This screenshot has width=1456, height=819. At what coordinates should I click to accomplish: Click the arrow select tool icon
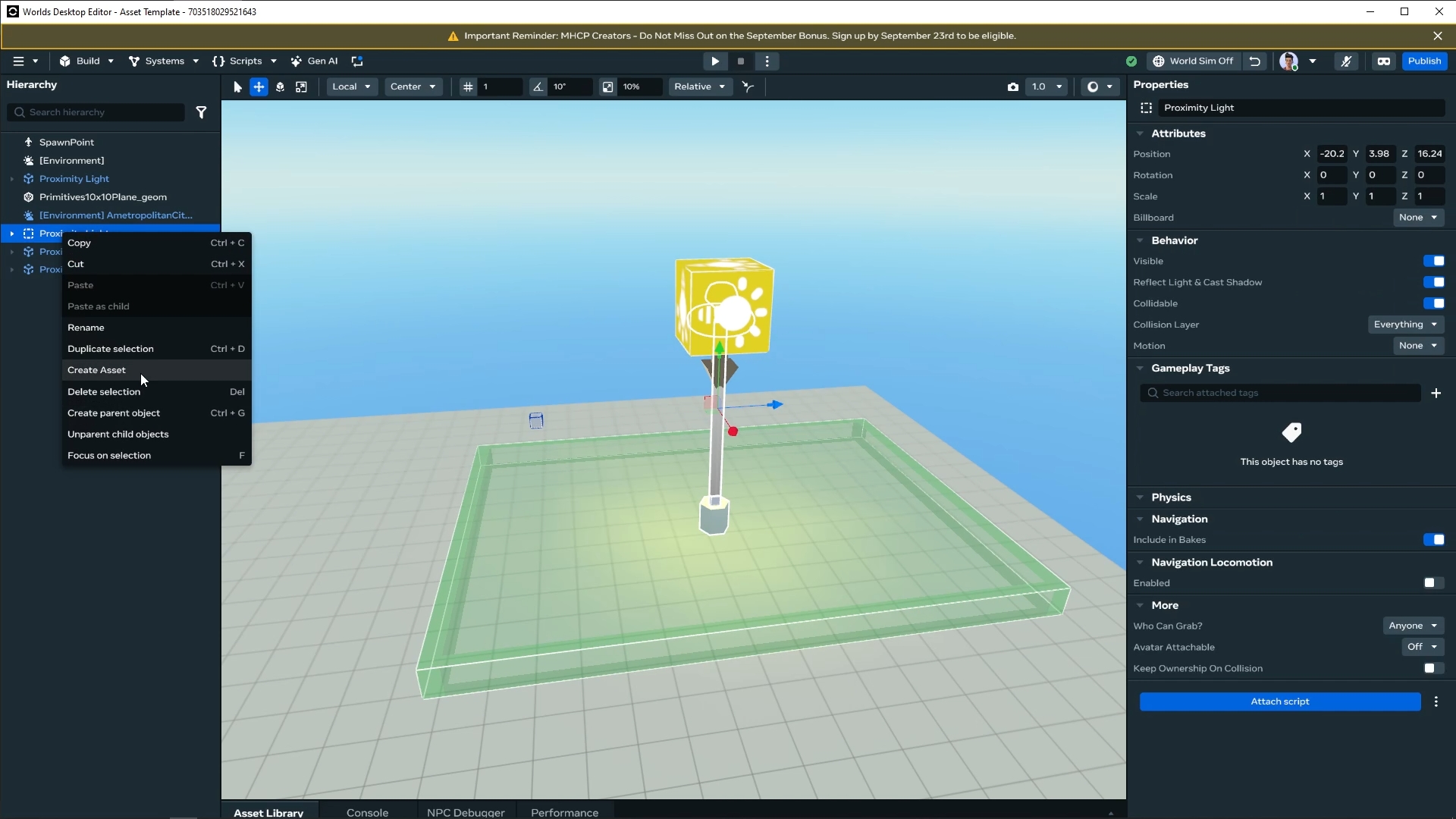(x=237, y=86)
